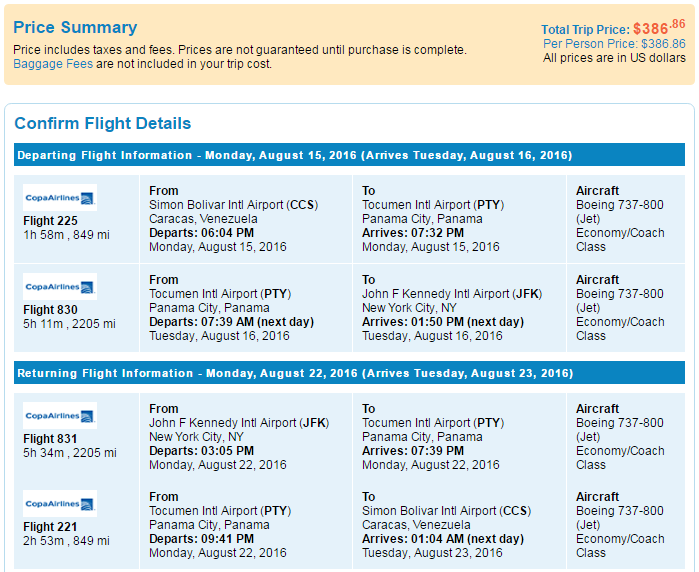Click the Copa Airlines logo for Flight 830
Image resolution: width=699 pixels, height=572 pixels.
(60, 287)
